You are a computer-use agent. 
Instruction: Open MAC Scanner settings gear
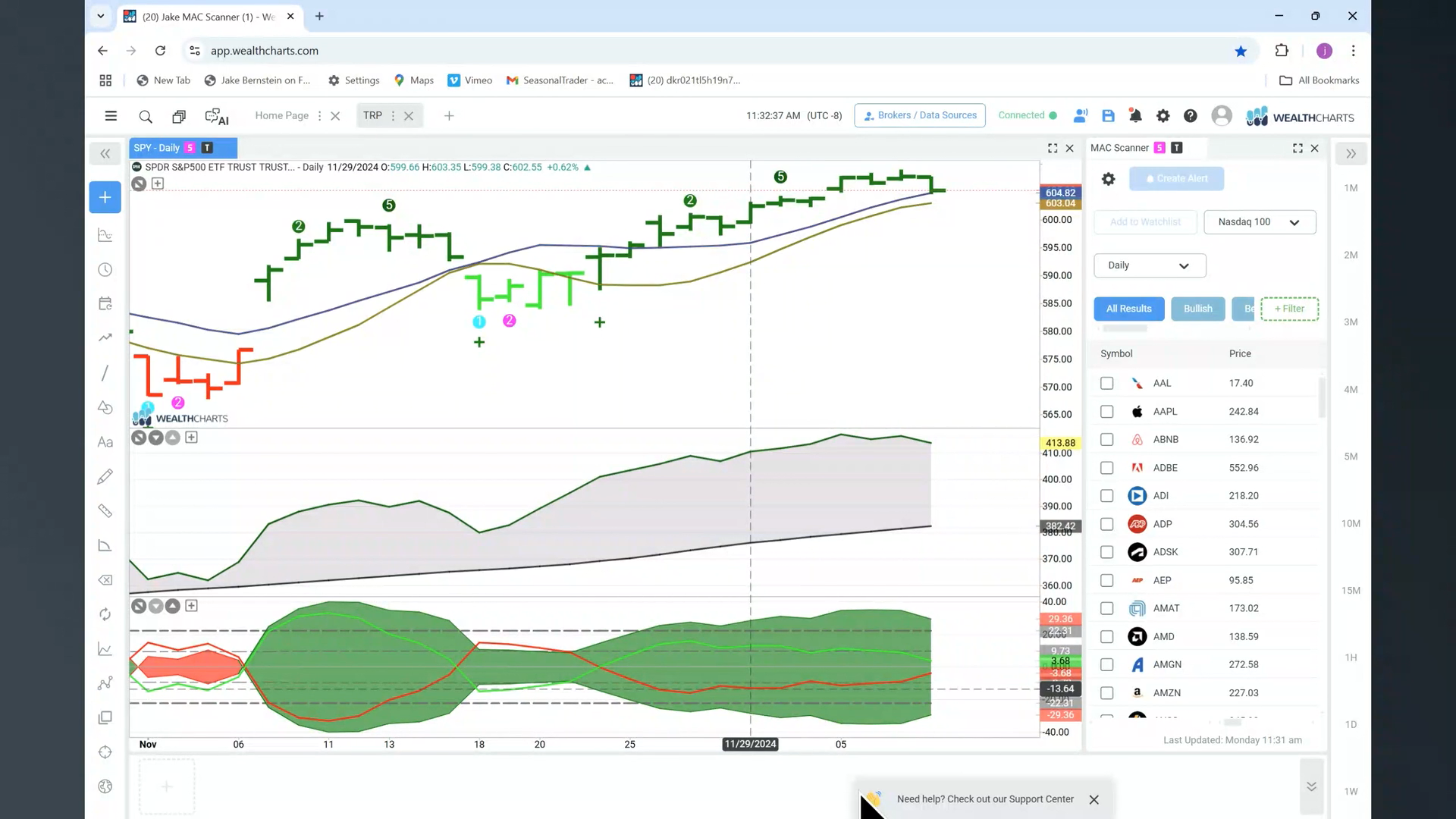coord(1108,179)
